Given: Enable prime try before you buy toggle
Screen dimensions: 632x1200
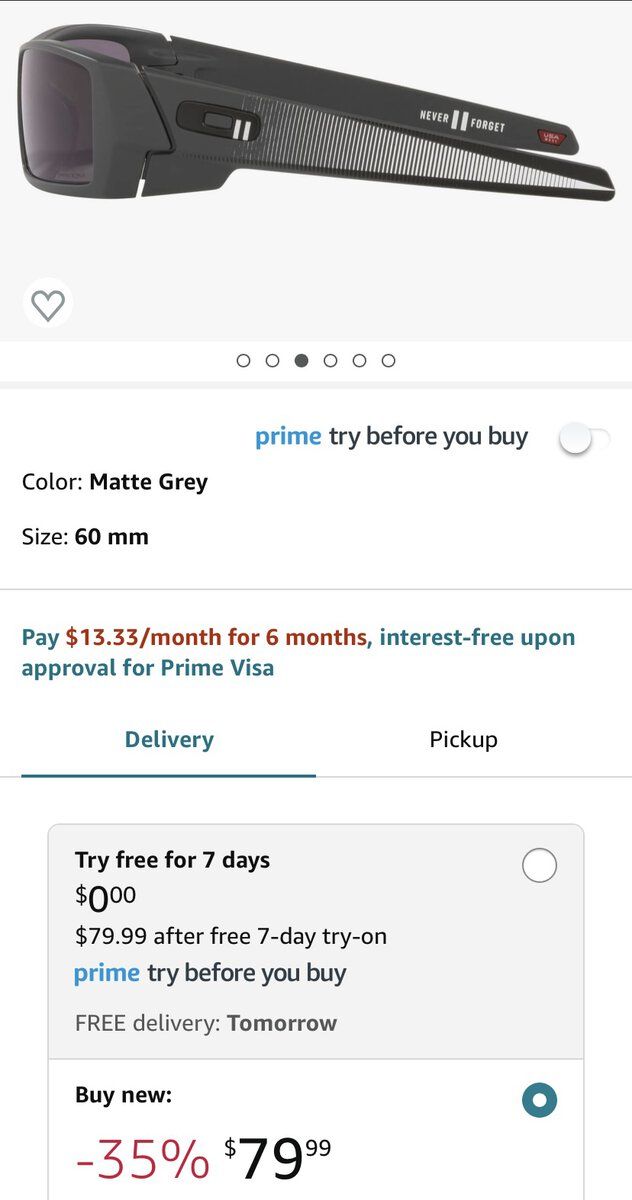Looking at the screenshot, I should point(583,438).
